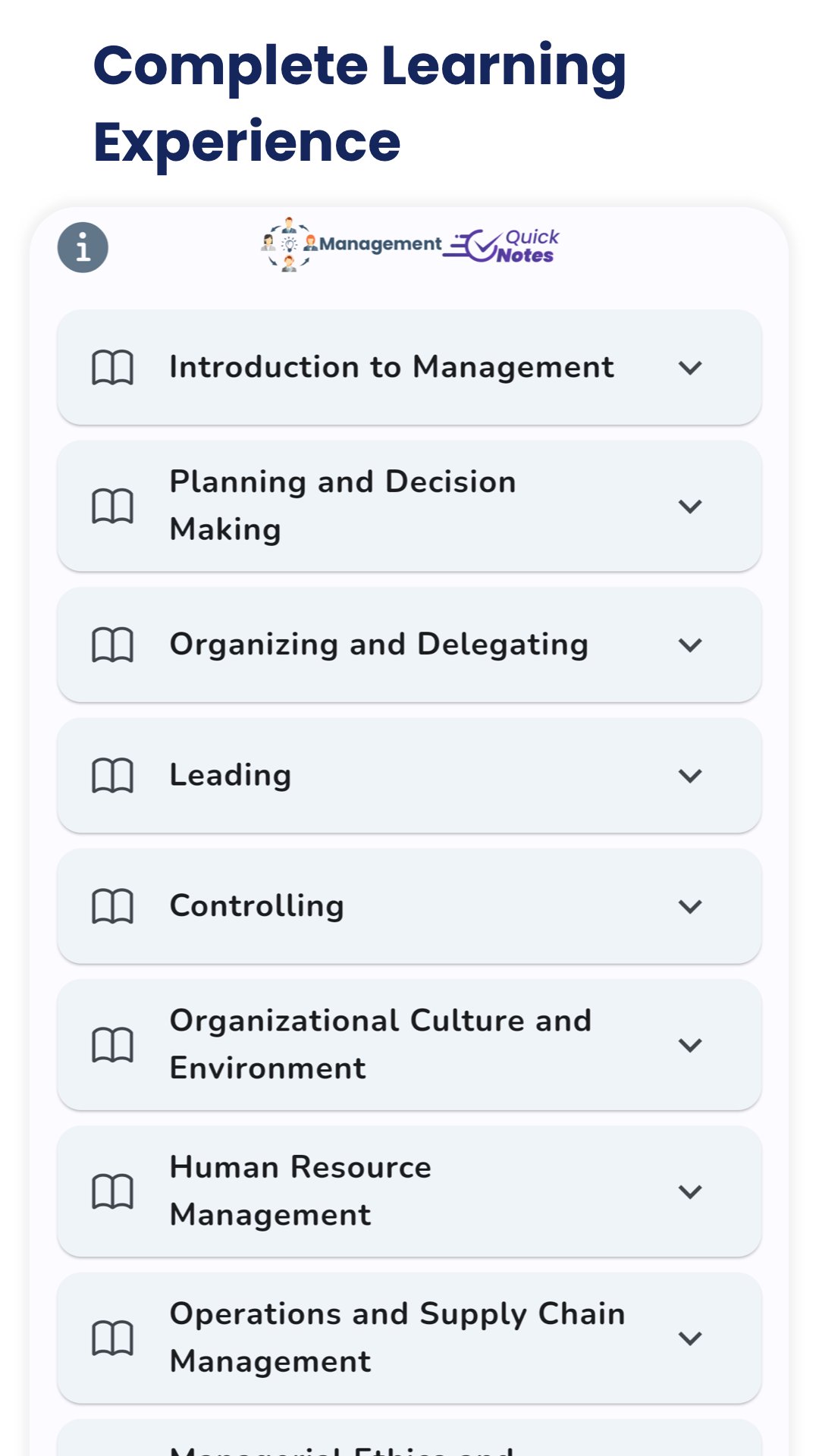Open the info icon at top left
The width and height of the screenshot is (819, 1456).
click(83, 246)
